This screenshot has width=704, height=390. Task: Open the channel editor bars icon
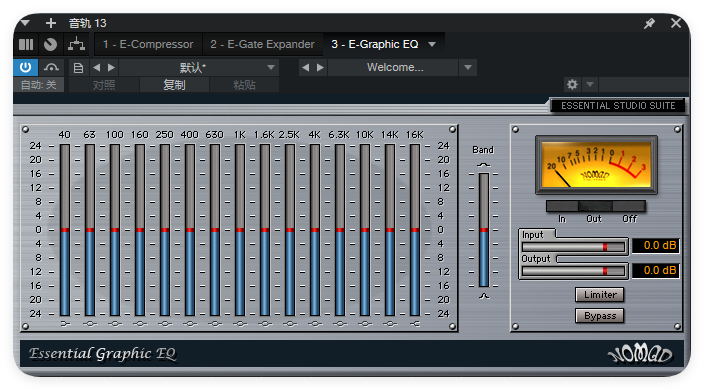26,44
